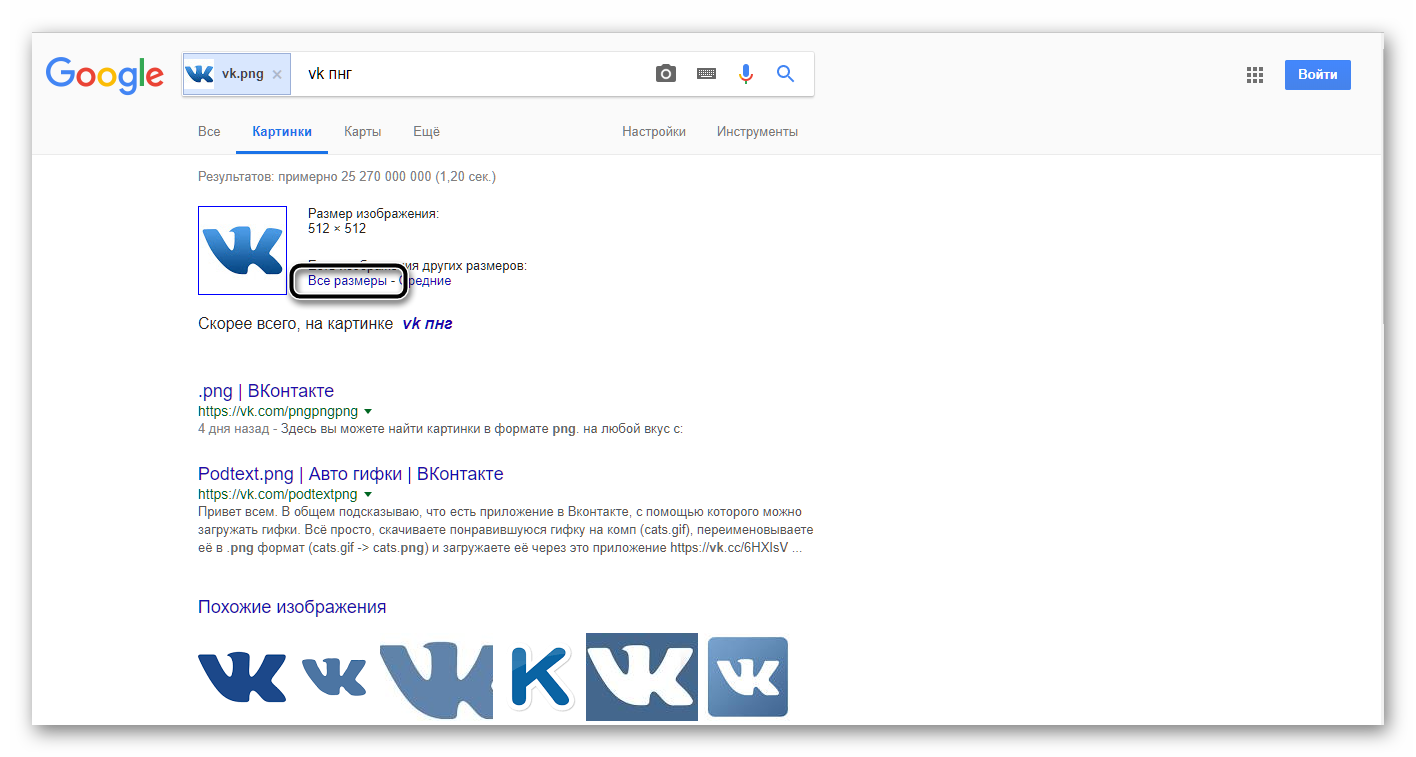Switch to the Все tab
The width and height of the screenshot is (1416, 757).
coord(209,131)
